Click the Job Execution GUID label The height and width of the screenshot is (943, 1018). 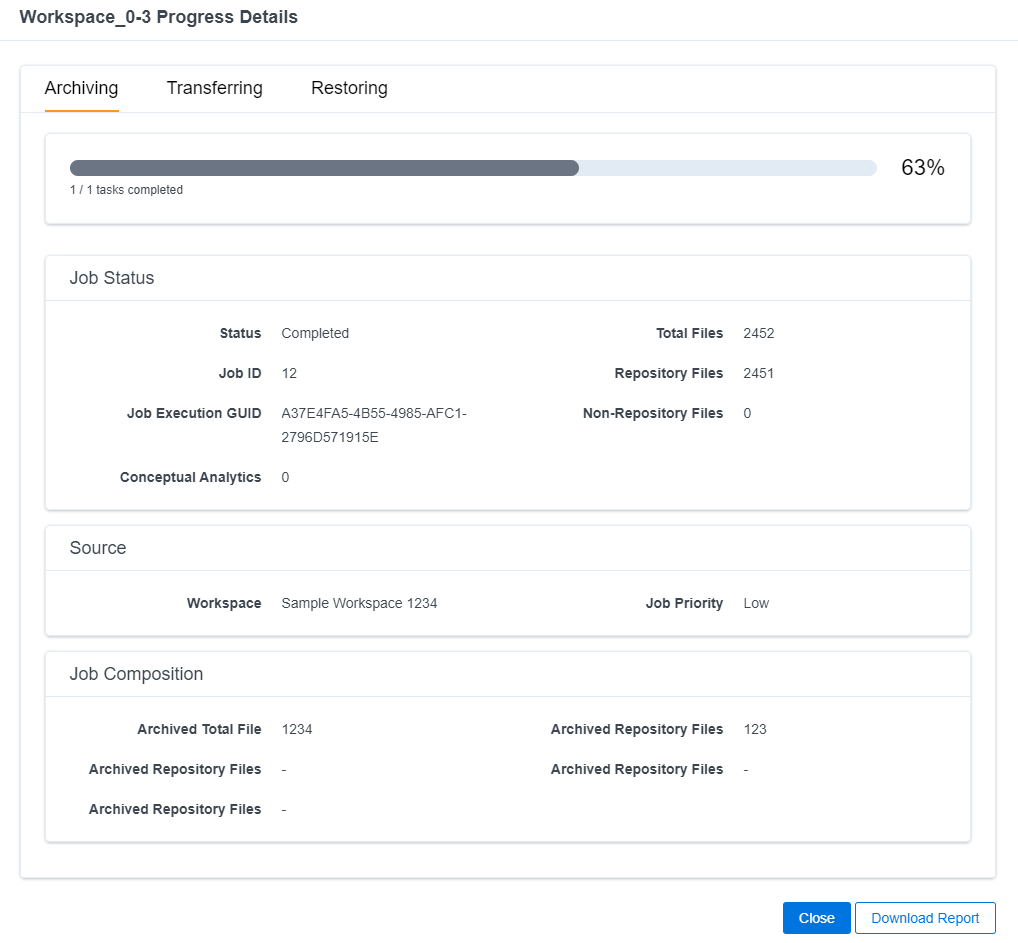coord(194,413)
